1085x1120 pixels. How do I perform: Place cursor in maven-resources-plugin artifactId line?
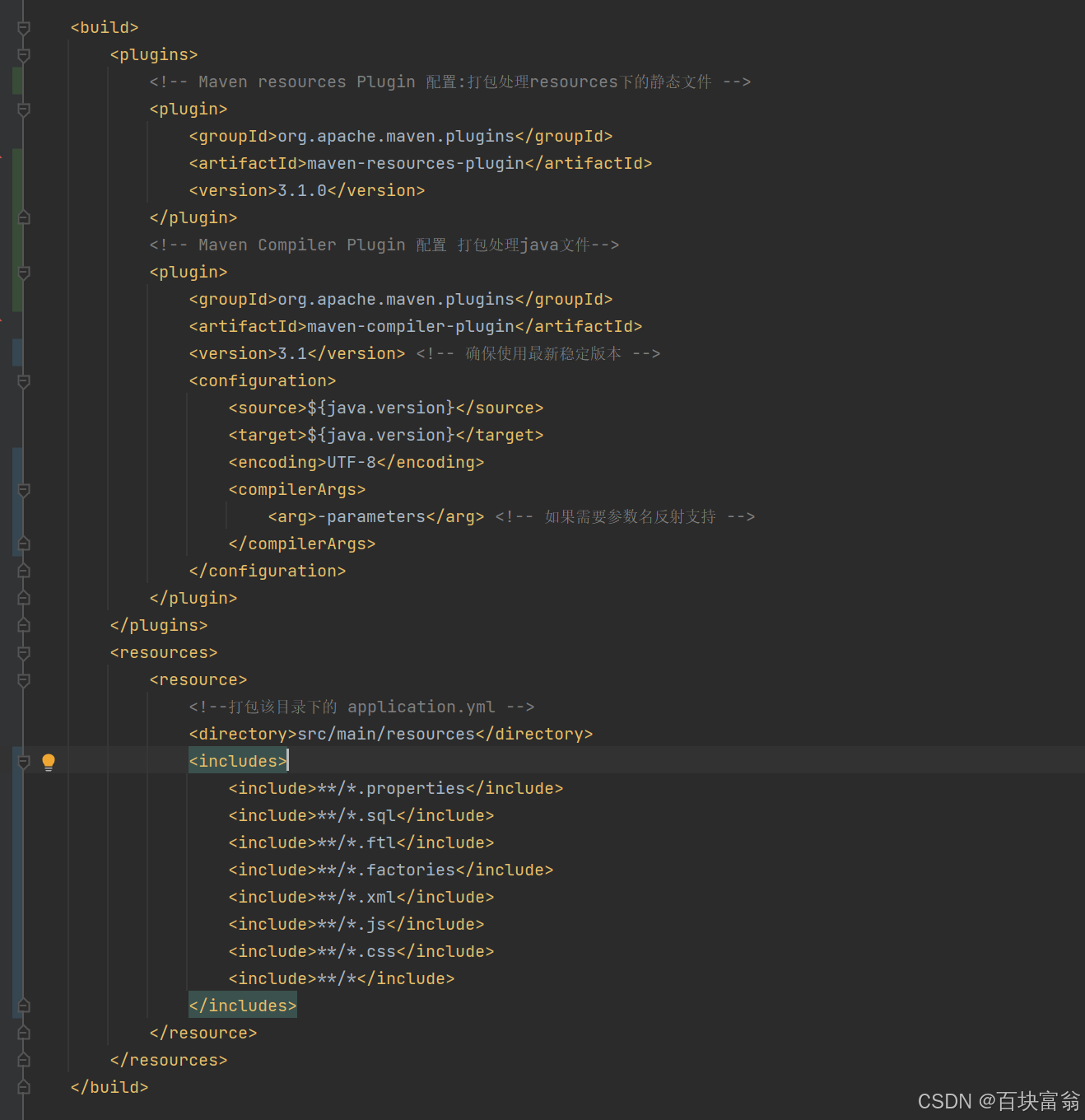coord(421,164)
